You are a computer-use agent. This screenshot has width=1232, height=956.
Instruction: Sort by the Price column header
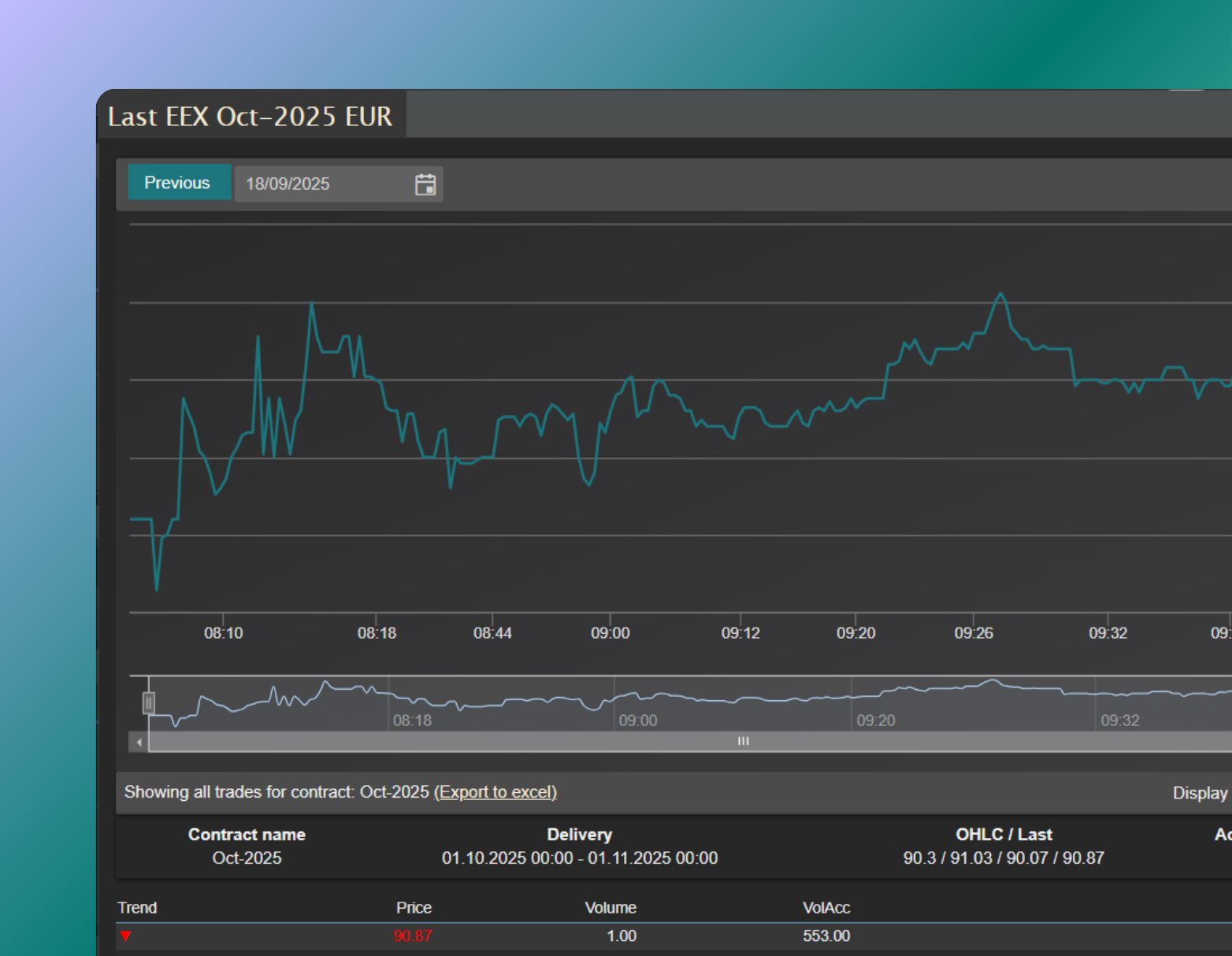pyautogui.click(x=414, y=908)
